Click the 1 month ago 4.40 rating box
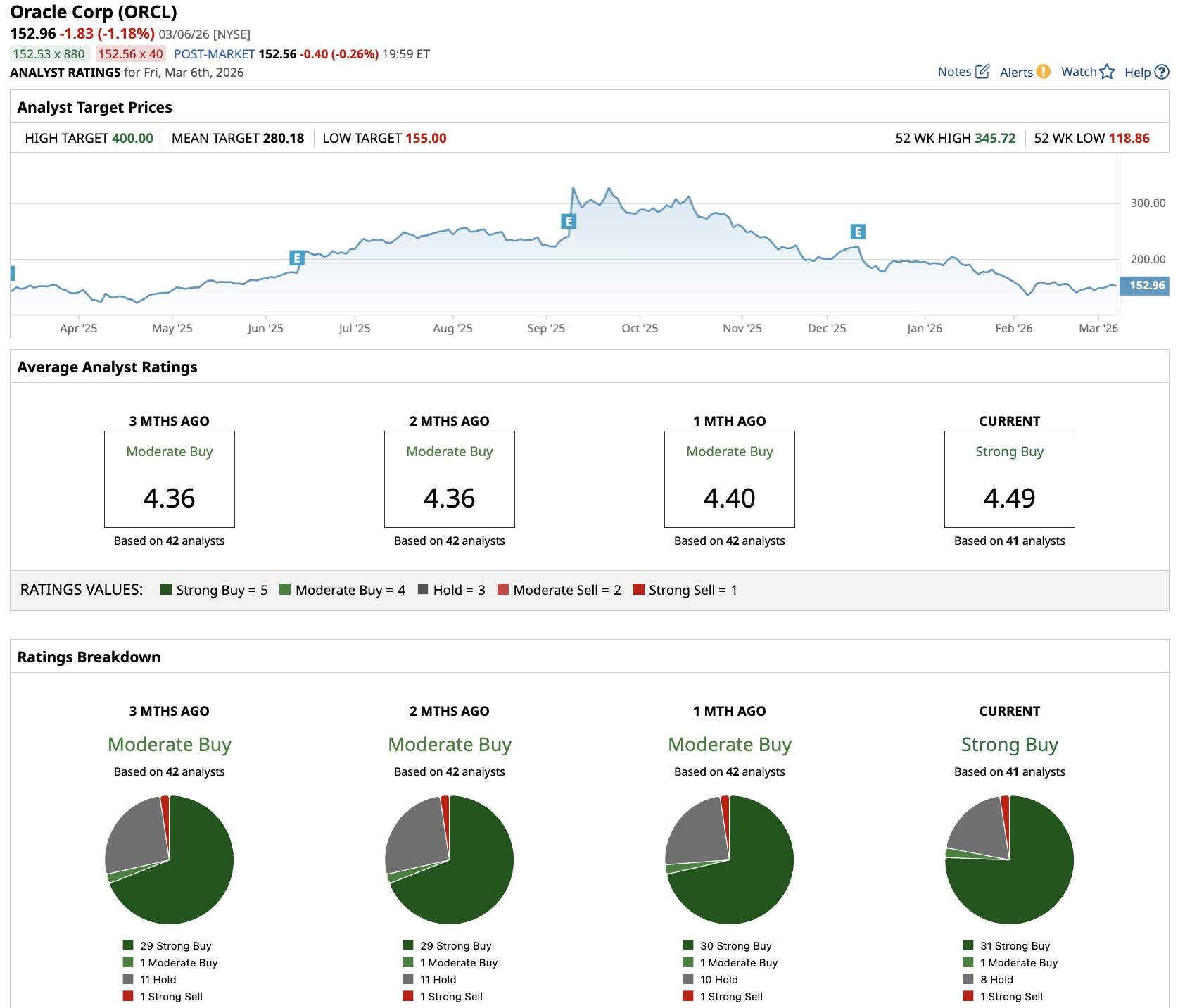 click(729, 479)
